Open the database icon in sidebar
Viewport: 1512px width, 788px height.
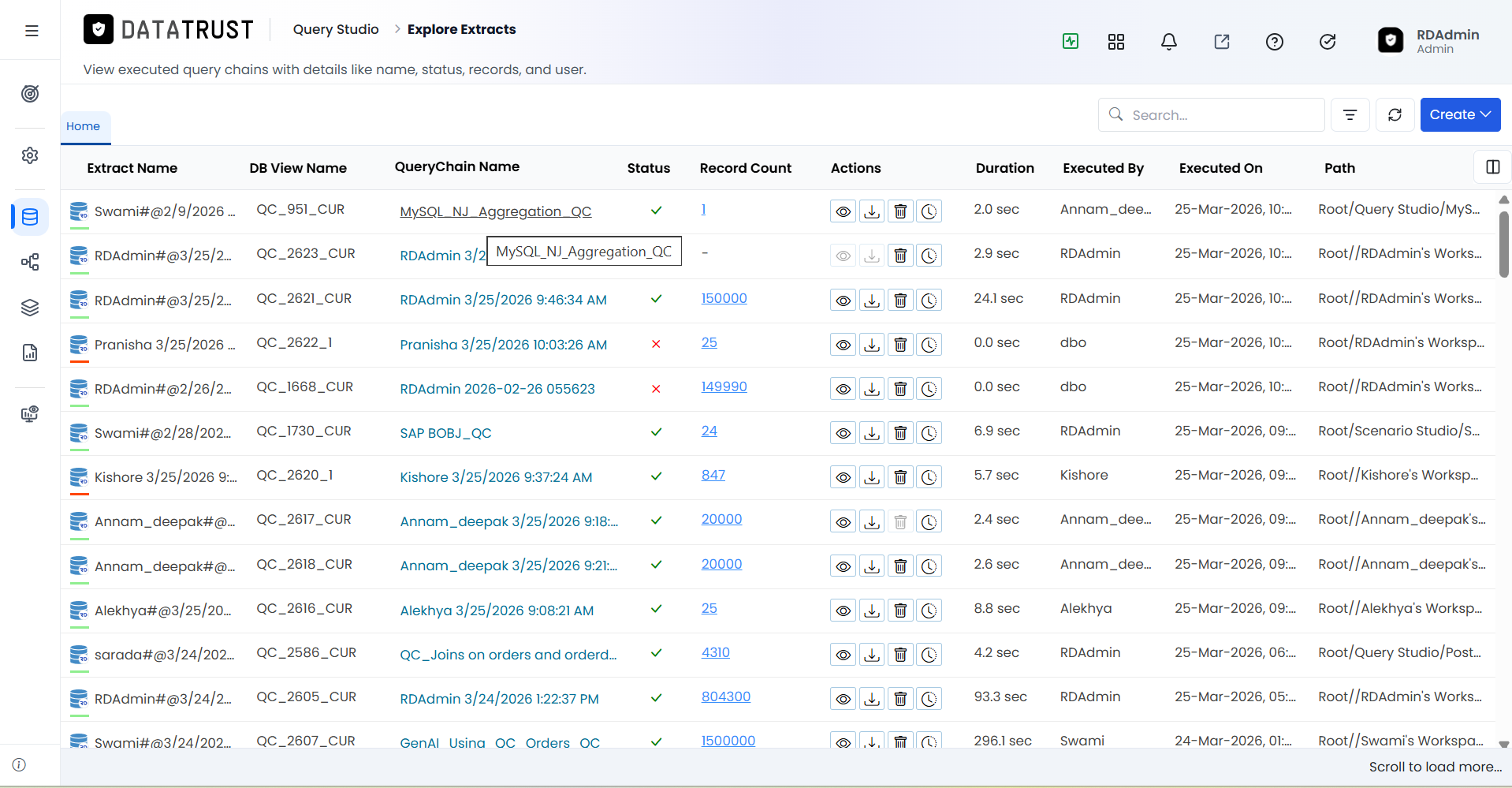pos(30,217)
